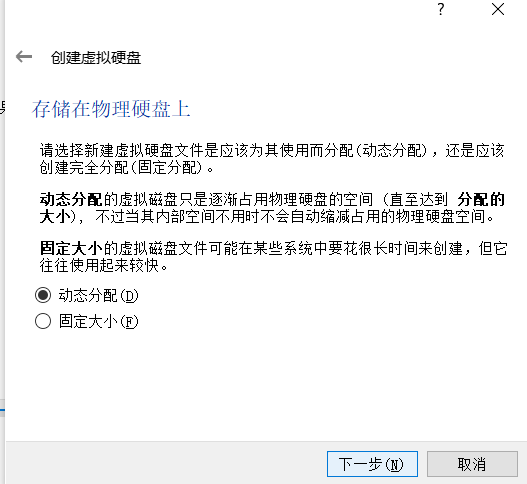Open help with the question mark icon
Screen dimensions: 527x484
(x=441, y=9)
